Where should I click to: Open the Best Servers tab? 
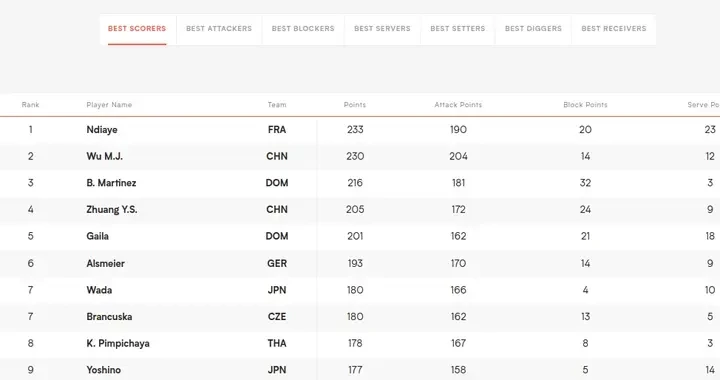click(382, 28)
